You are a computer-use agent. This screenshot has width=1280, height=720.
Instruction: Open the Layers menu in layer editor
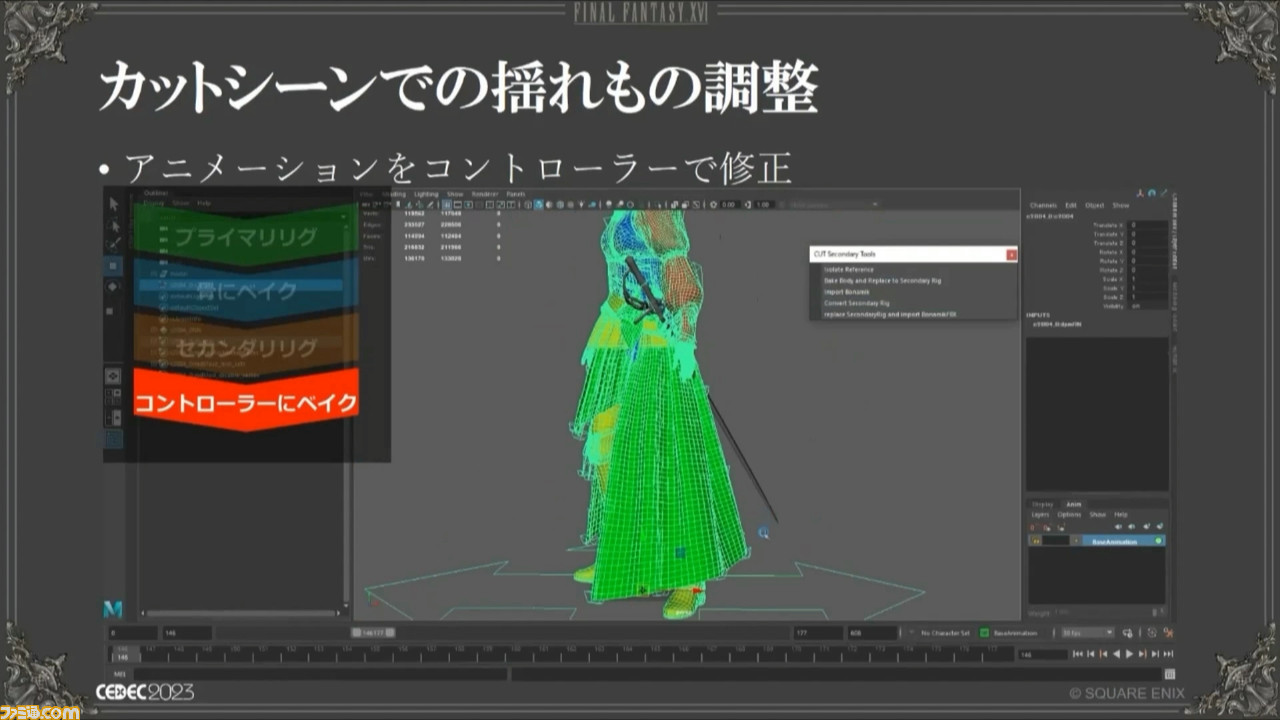pyautogui.click(x=1040, y=515)
